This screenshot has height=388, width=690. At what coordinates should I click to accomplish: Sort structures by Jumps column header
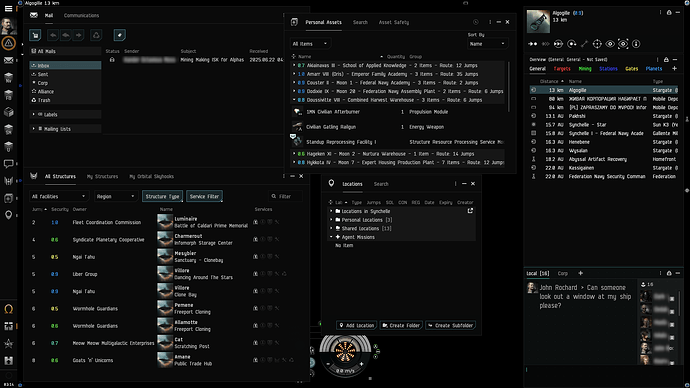(x=39, y=209)
